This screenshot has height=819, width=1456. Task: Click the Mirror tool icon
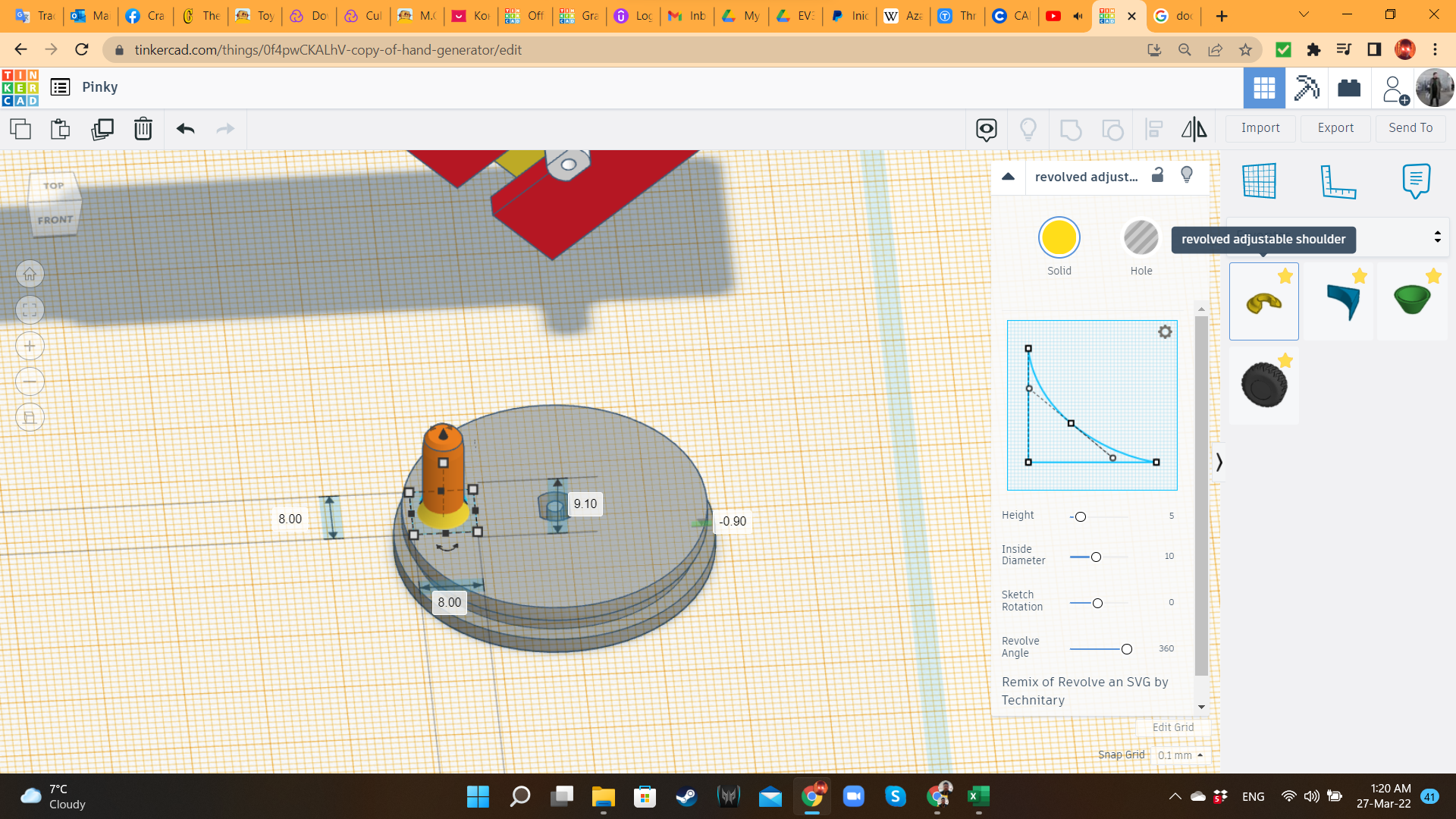(x=1194, y=129)
